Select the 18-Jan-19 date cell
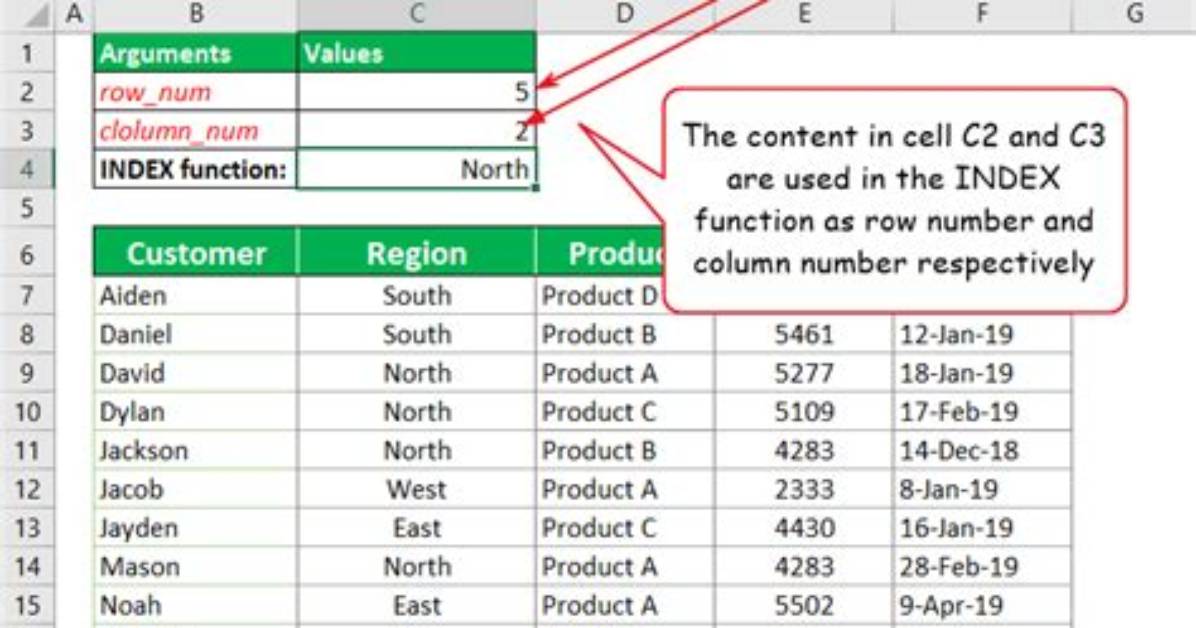Image resolution: width=1196 pixels, height=628 pixels. click(981, 373)
